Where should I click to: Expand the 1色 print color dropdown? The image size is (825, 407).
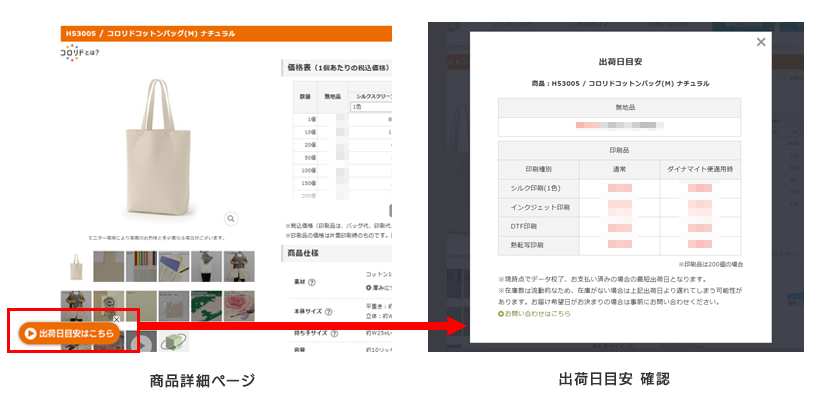pos(367,105)
